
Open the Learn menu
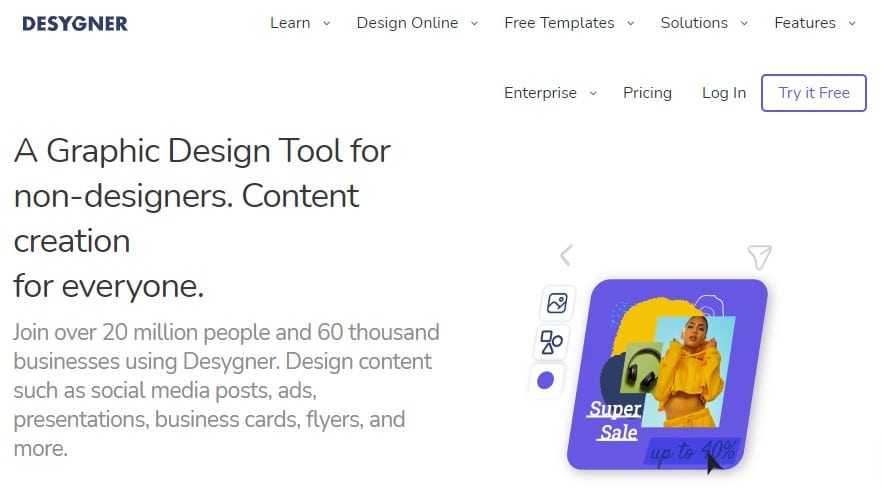coord(290,23)
